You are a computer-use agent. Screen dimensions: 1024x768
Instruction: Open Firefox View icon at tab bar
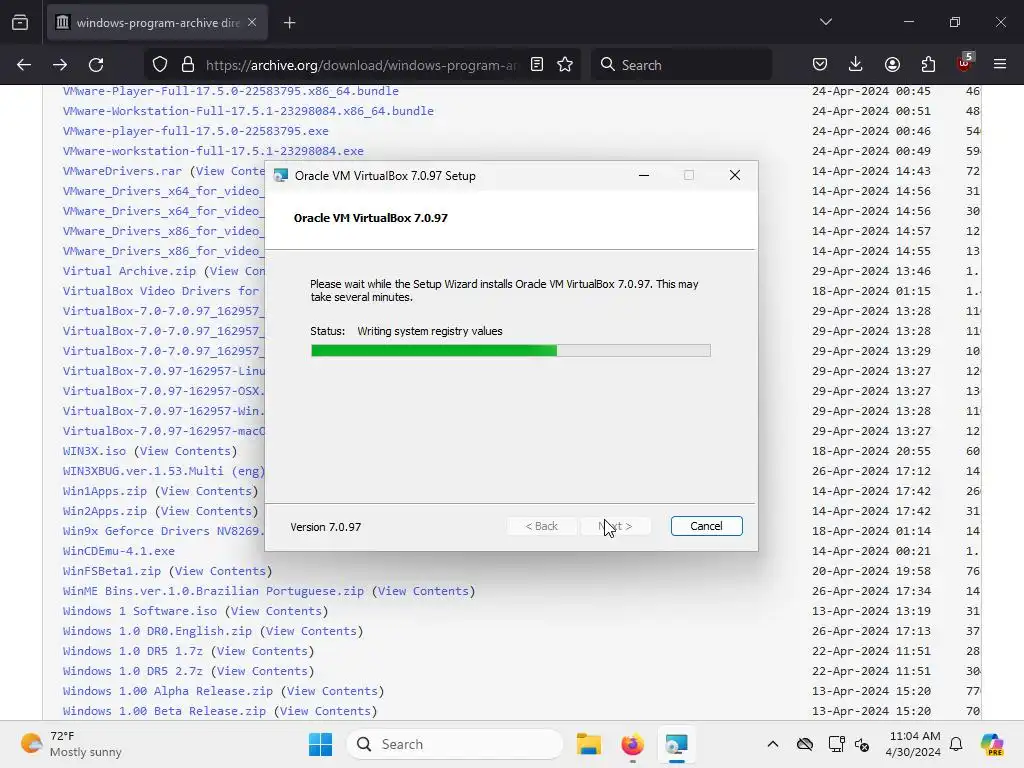click(20, 23)
